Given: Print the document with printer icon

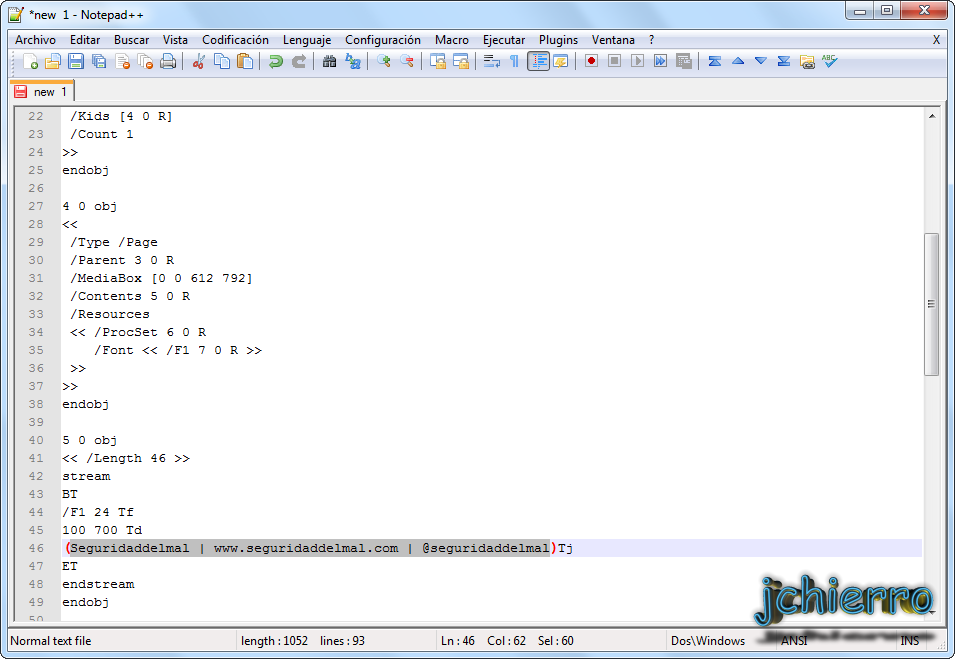Looking at the screenshot, I should point(168,61).
